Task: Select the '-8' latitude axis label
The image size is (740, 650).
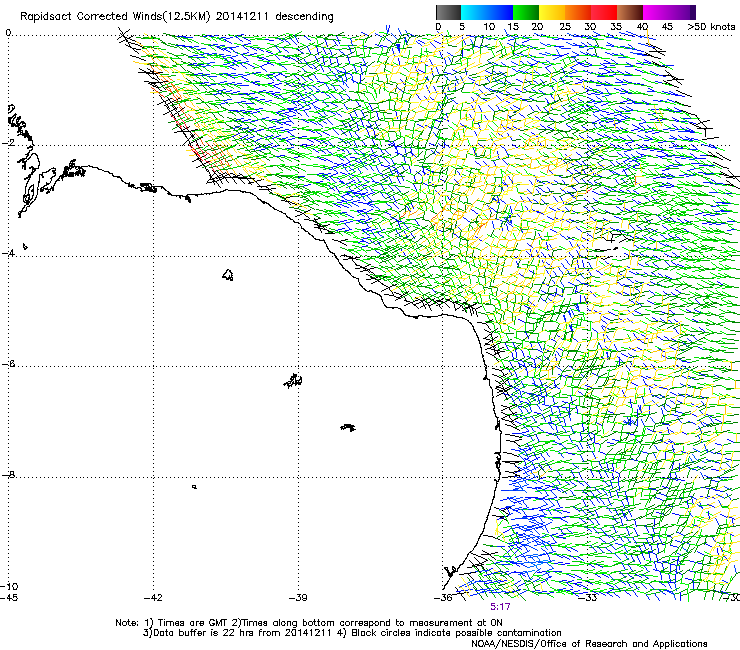Action: (x=9, y=474)
